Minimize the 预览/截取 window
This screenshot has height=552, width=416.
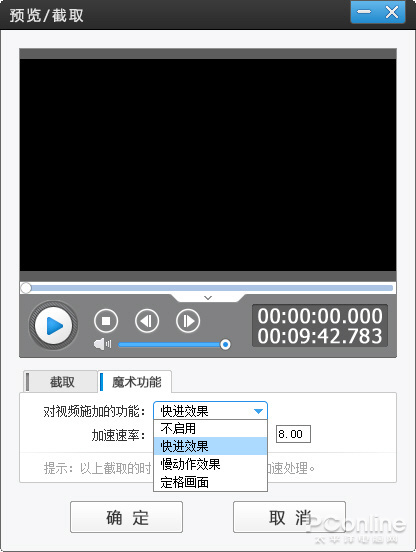click(x=364, y=12)
